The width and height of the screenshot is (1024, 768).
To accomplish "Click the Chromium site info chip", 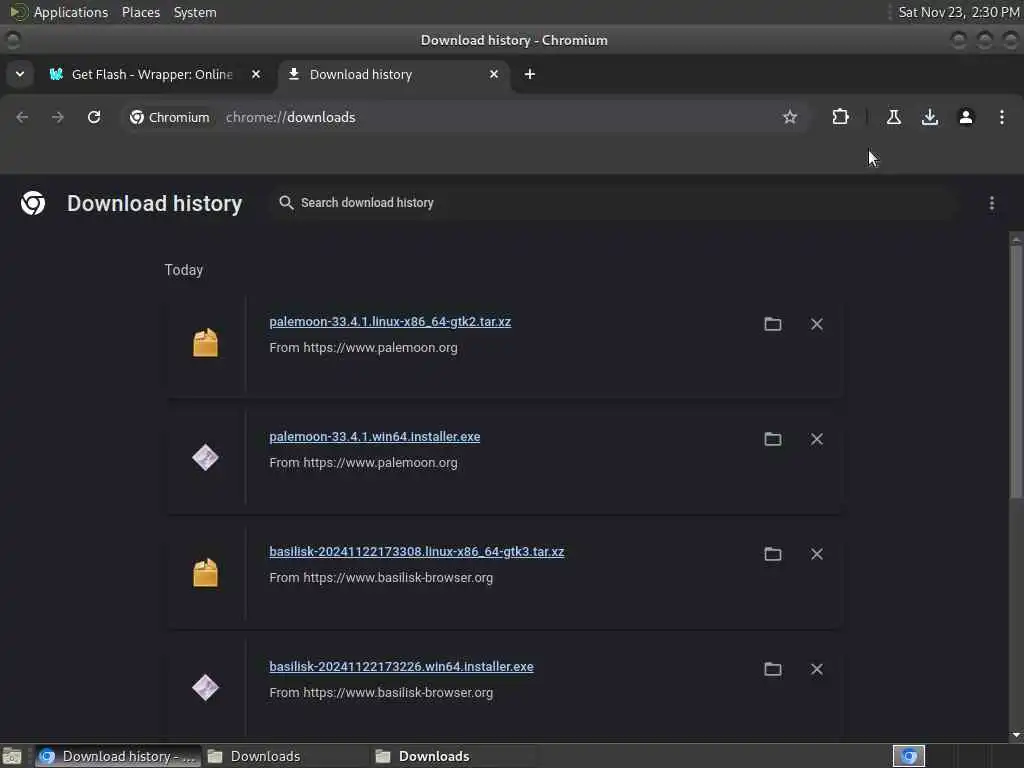I will [170, 117].
